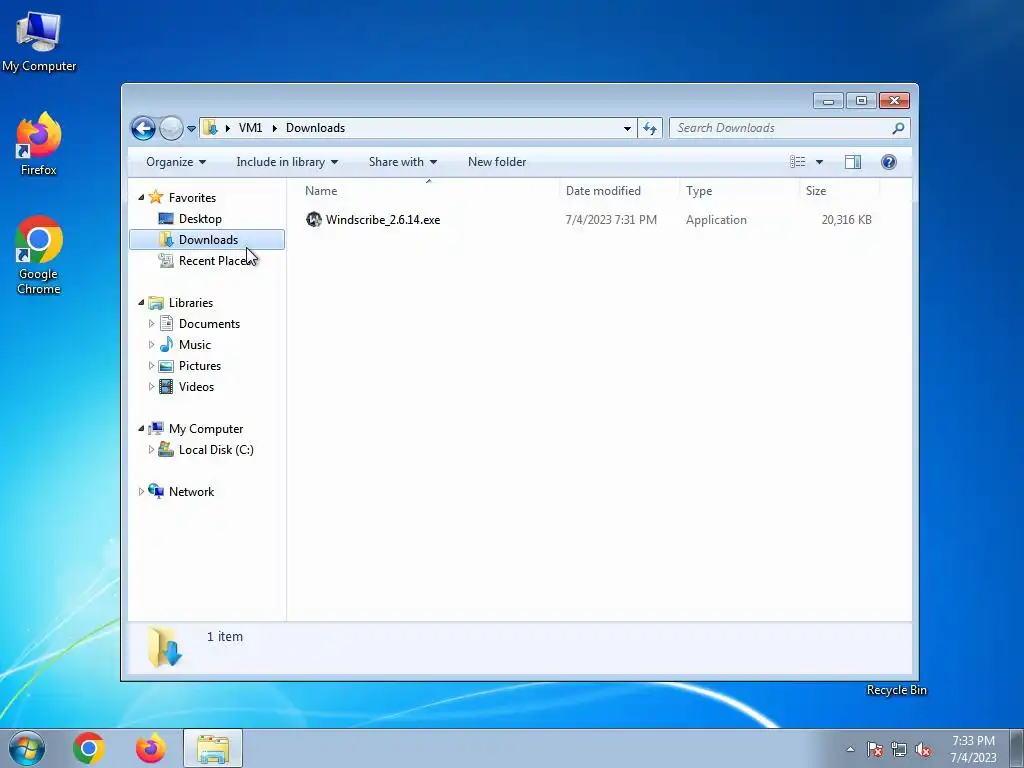Click the 20,316 KB size cell
This screenshot has width=1024, height=768.
pyautogui.click(x=846, y=219)
